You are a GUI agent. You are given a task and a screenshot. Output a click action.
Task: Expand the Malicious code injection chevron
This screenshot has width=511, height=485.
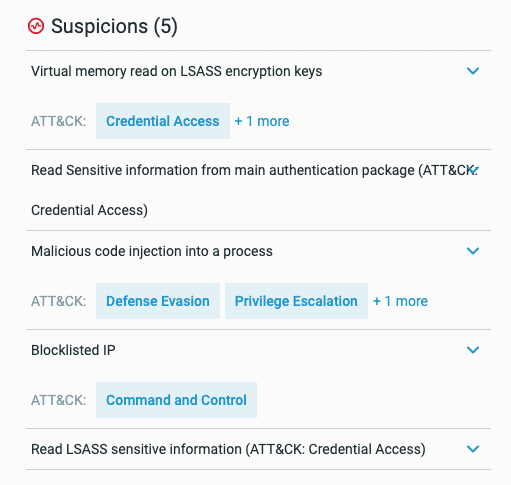point(473,251)
